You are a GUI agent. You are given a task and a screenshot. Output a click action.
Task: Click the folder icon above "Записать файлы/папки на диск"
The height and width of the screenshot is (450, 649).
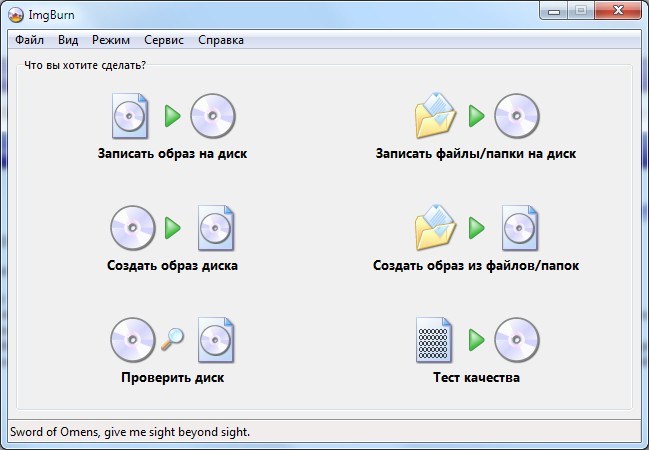tap(435, 116)
